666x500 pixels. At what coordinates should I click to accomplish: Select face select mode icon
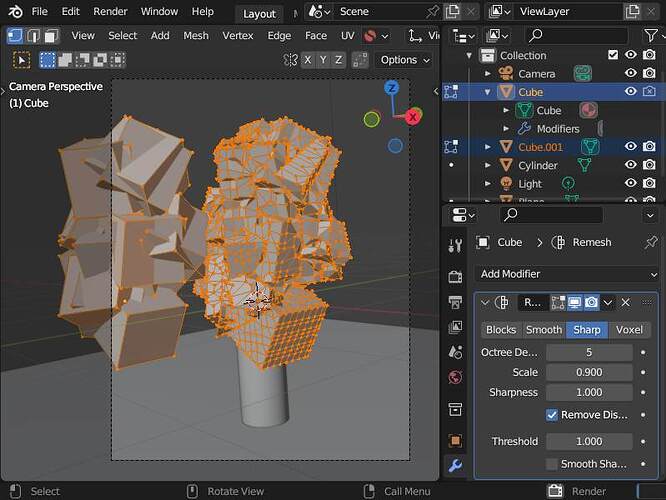(x=51, y=36)
